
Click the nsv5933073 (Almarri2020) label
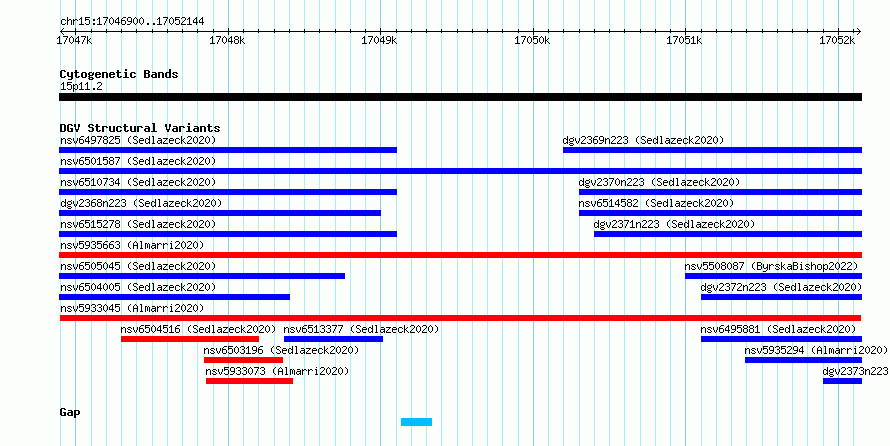pos(278,371)
